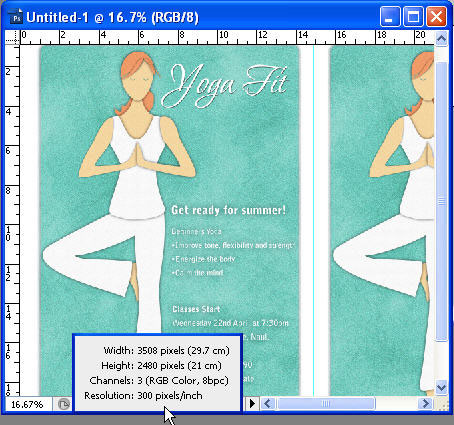This screenshot has width=454, height=425.
Task: Click the window resize grip corner
Action: 441,404
